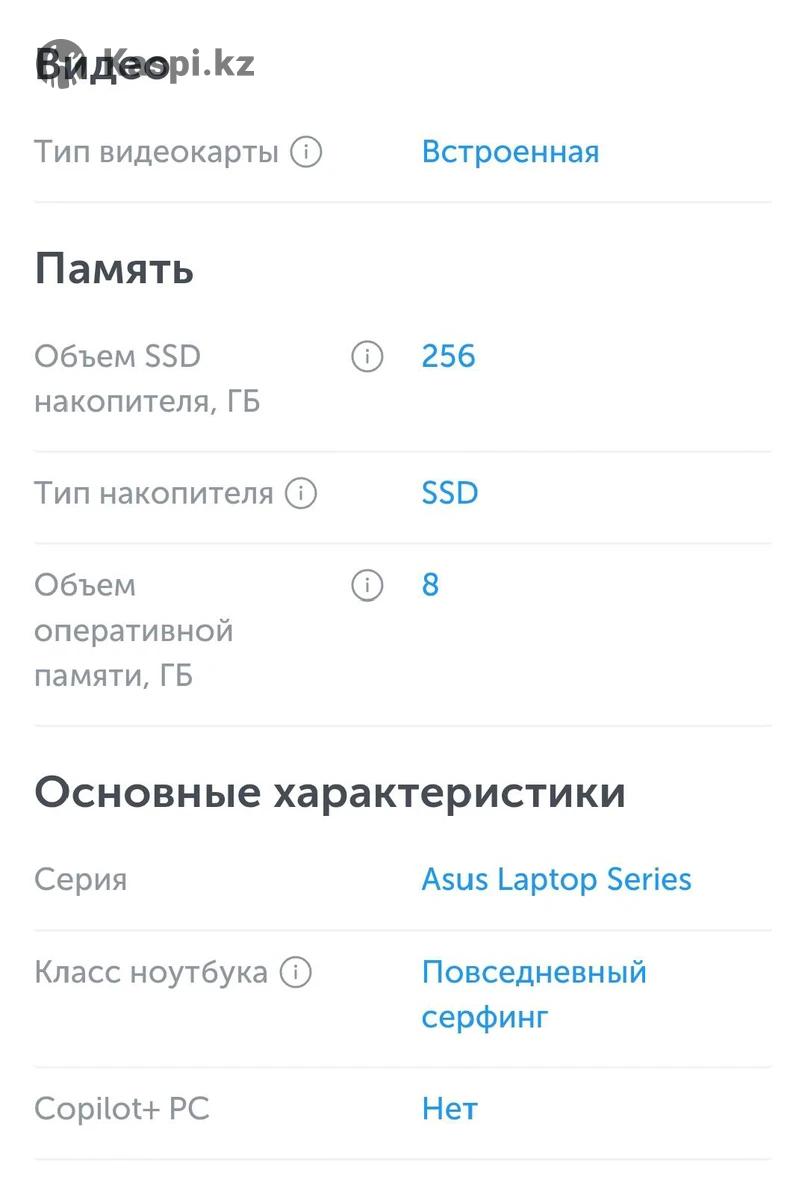Viewport: 793px width, 1200px height.
Task: Tap info icon for Объем SSD накопителя
Action: [x=367, y=356]
